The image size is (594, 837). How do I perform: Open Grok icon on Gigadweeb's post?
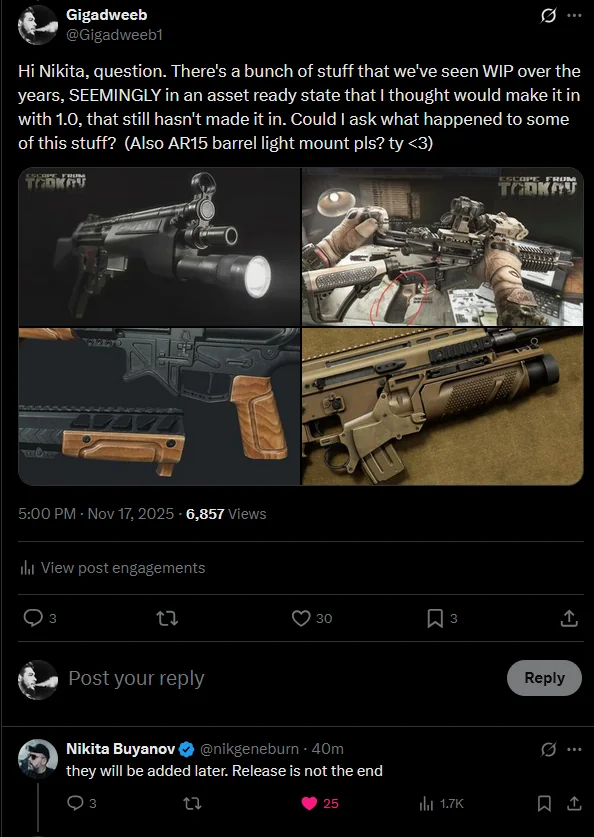(548, 16)
